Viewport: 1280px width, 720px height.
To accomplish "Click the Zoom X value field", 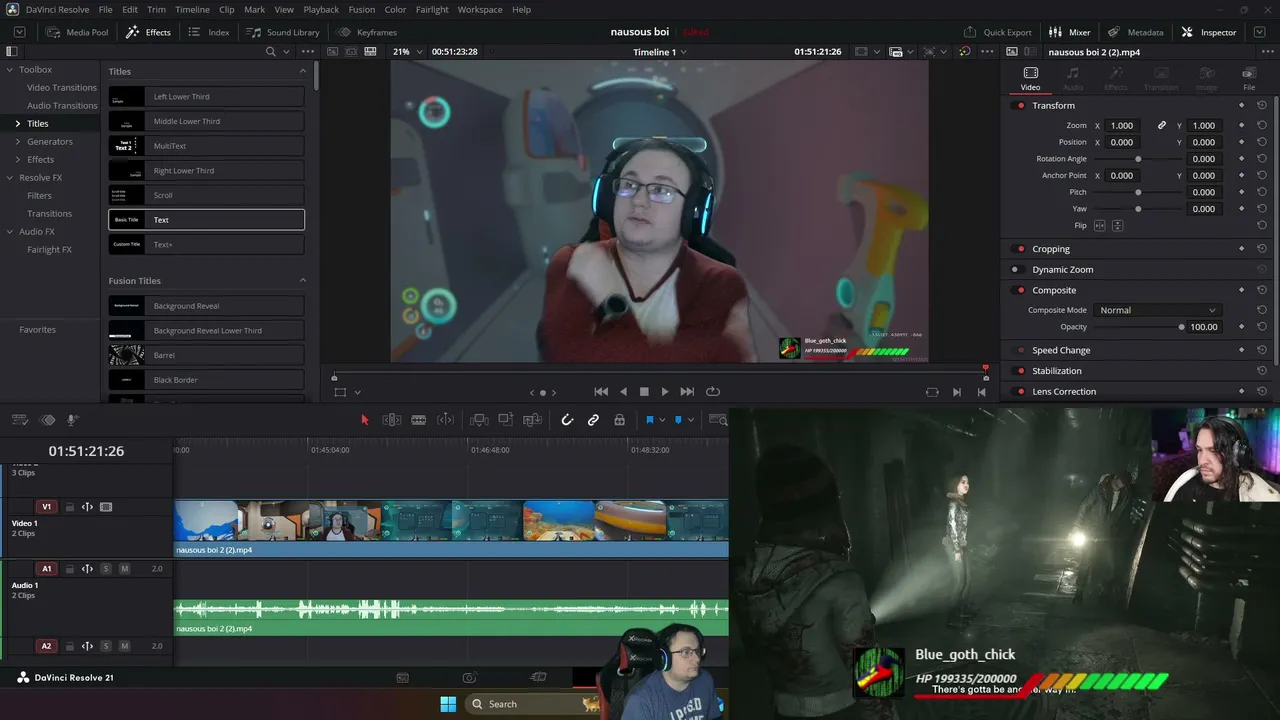I will point(1122,126).
